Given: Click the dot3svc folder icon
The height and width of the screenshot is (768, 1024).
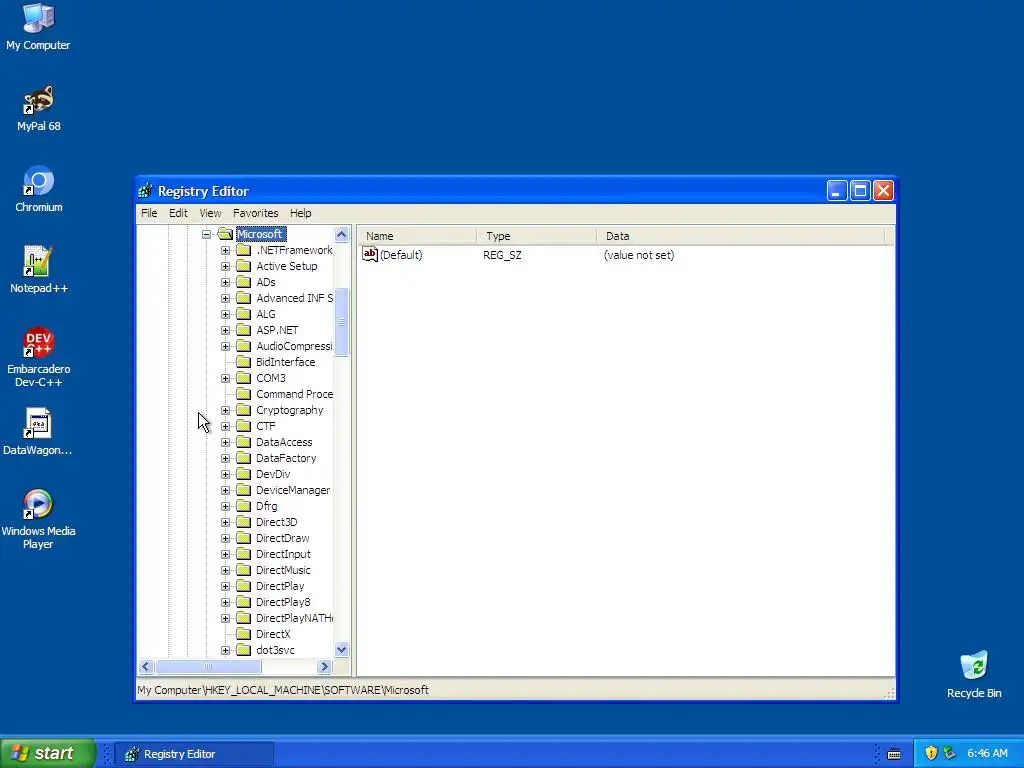Looking at the screenshot, I should pos(244,650).
